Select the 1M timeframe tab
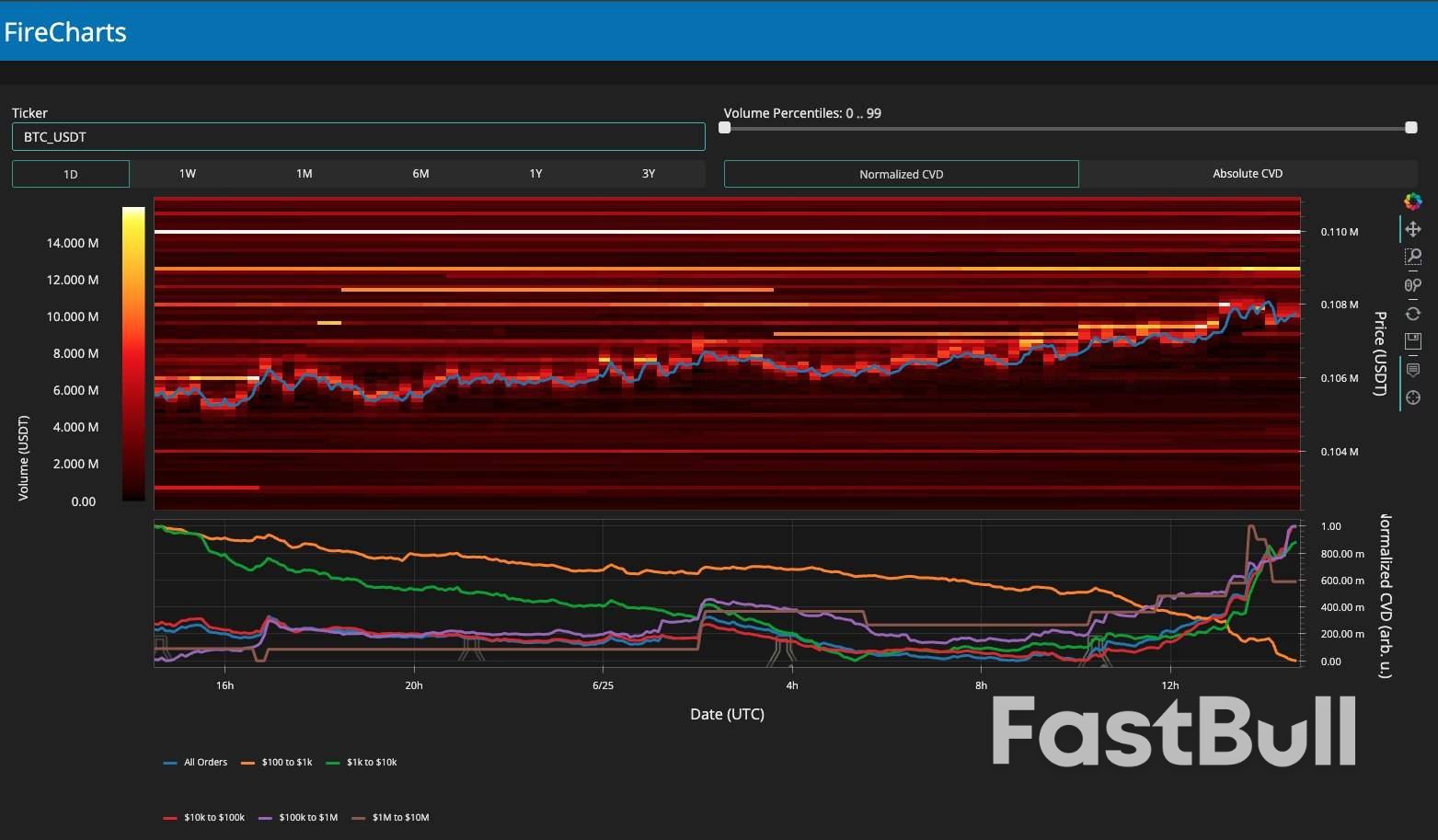 [x=305, y=174]
